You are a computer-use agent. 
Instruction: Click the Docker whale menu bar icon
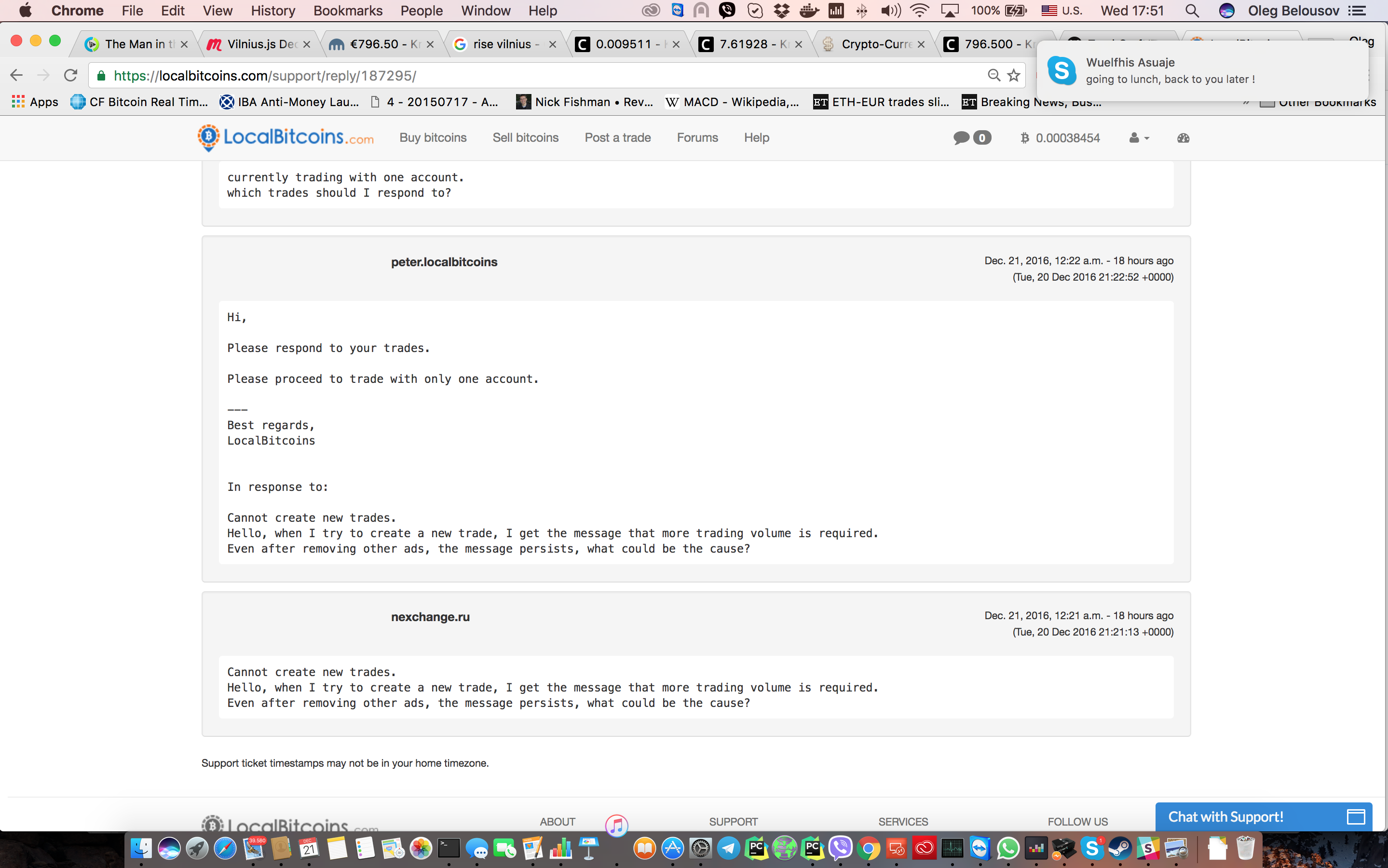point(809,10)
